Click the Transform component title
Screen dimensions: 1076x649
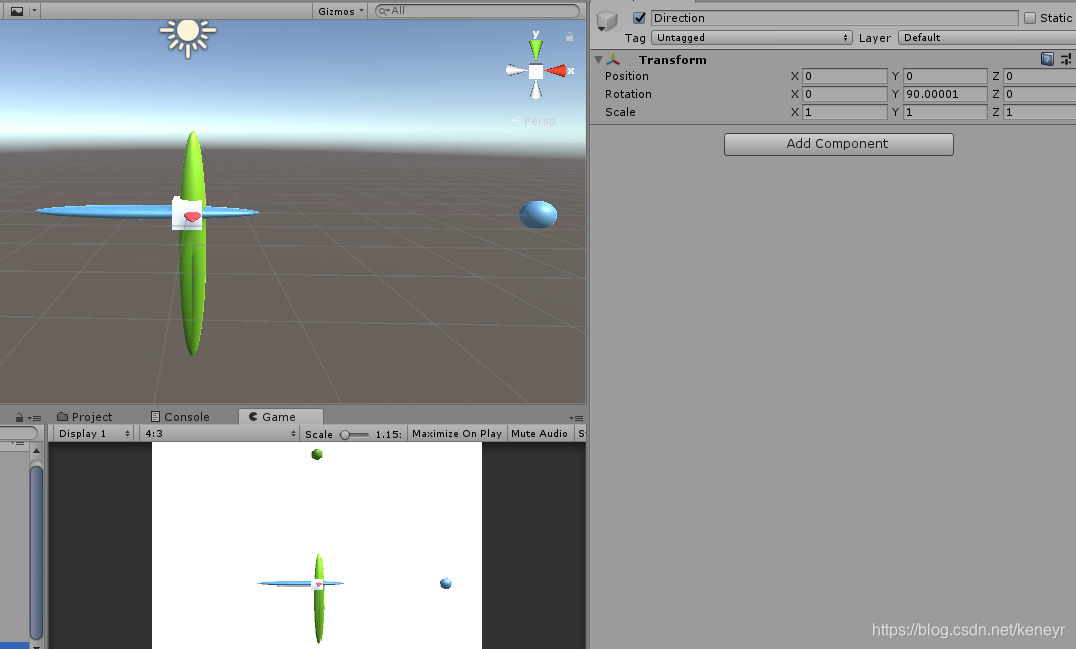coord(672,60)
